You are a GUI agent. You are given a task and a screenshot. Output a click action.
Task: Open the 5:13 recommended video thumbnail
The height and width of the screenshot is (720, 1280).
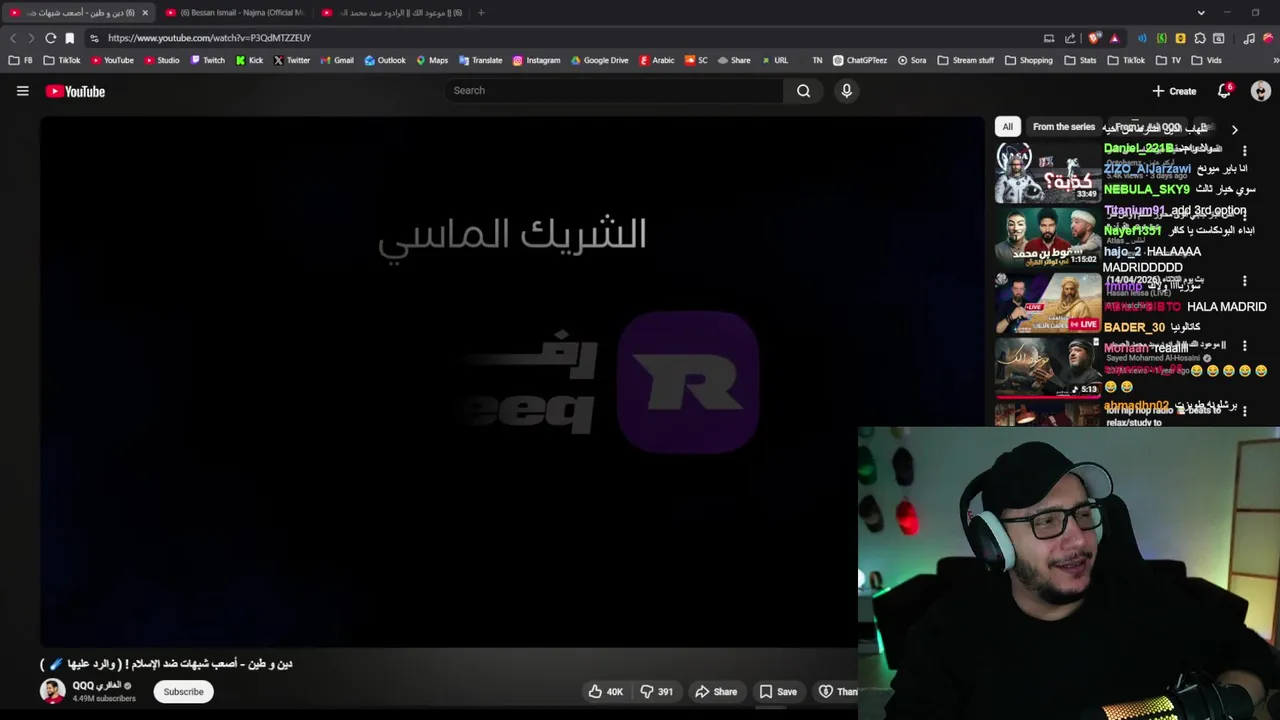click(x=1047, y=368)
